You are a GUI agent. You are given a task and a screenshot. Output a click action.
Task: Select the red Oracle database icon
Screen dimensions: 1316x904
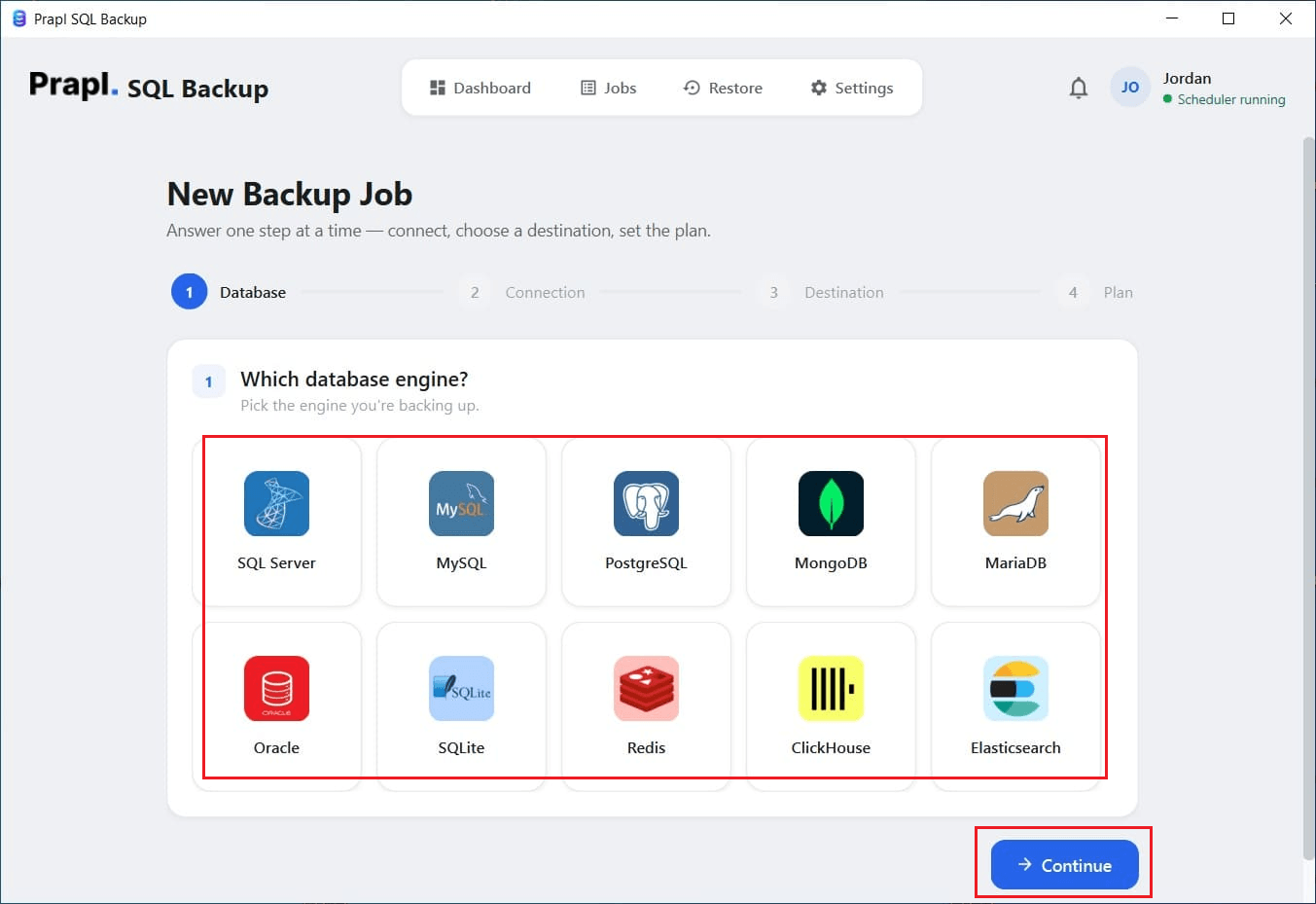[x=276, y=688]
